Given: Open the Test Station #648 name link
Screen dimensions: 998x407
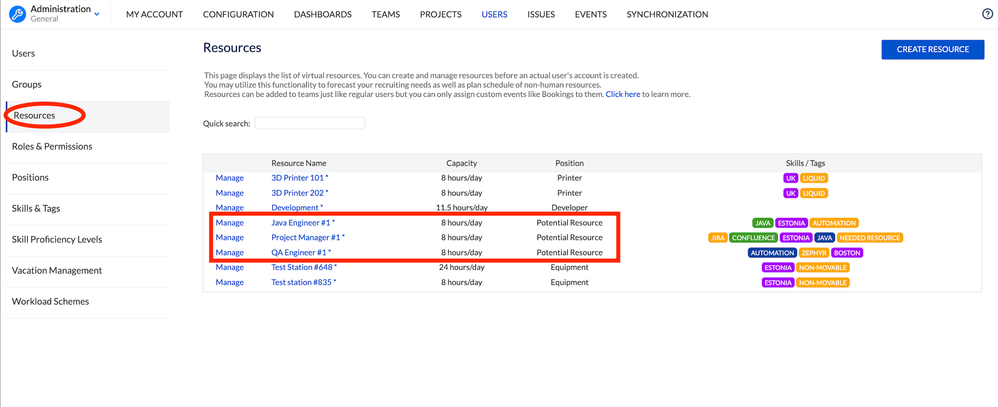Looking at the screenshot, I should (304, 268).
